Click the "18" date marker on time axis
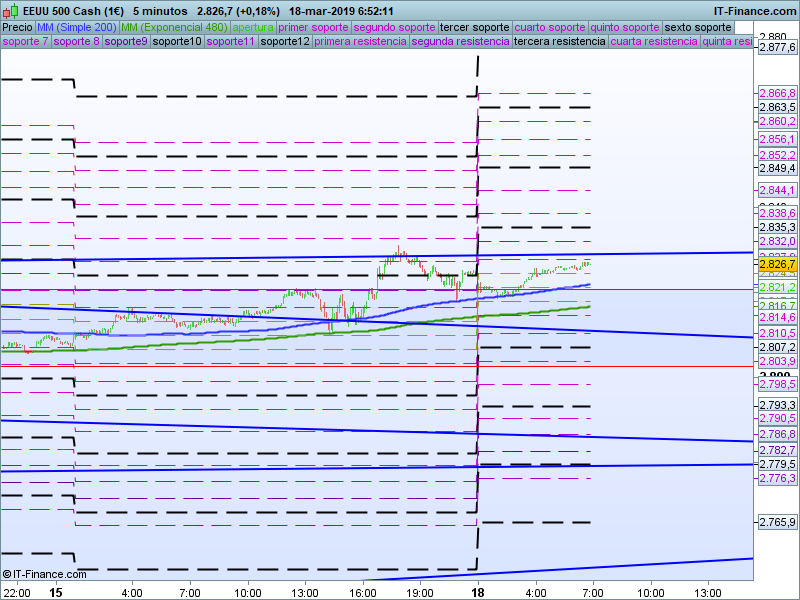The height and width of the screenshot is (600, 800). pyautogui.click(x=478, y=591)
